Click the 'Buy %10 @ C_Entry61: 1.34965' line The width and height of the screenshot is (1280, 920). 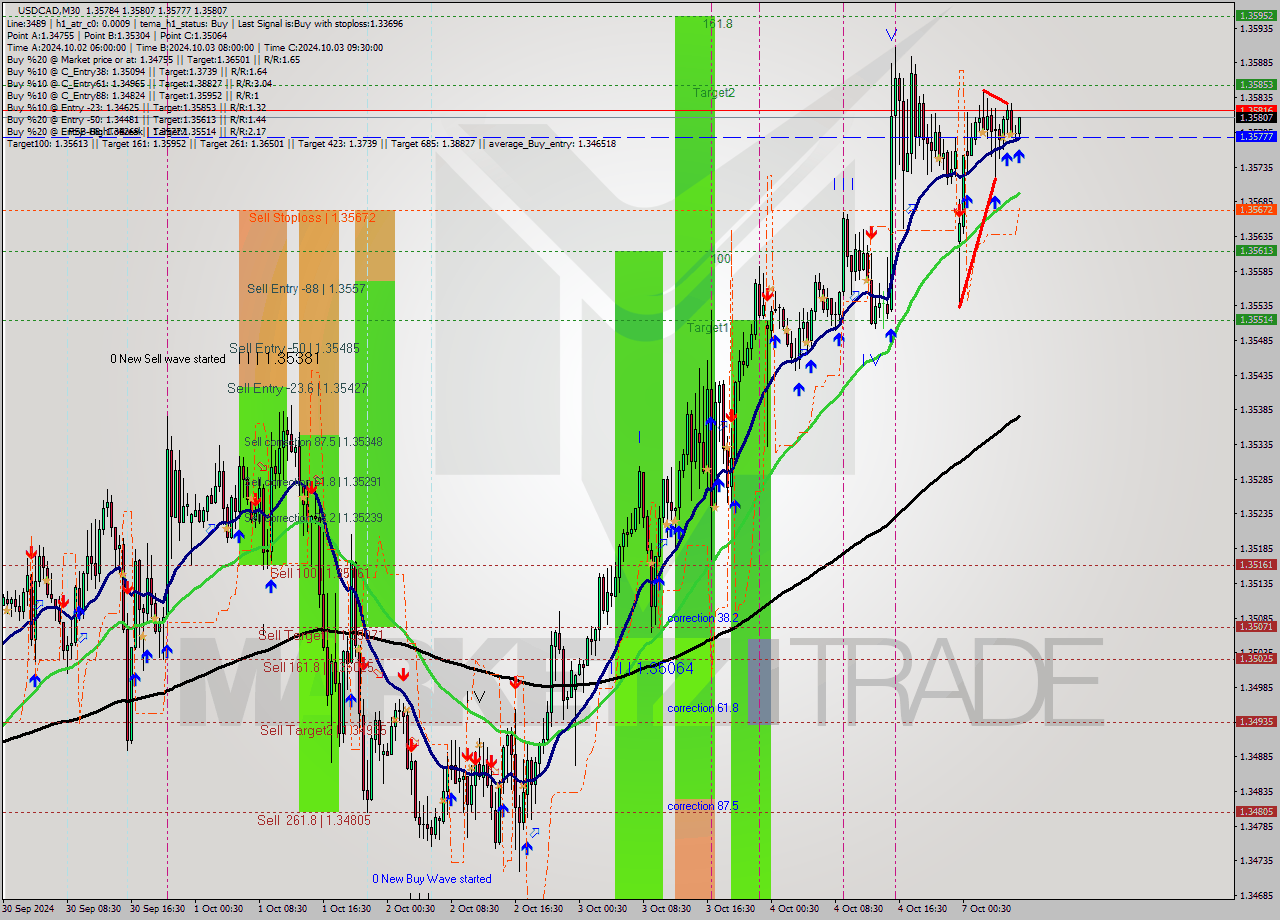click(139, 83)
